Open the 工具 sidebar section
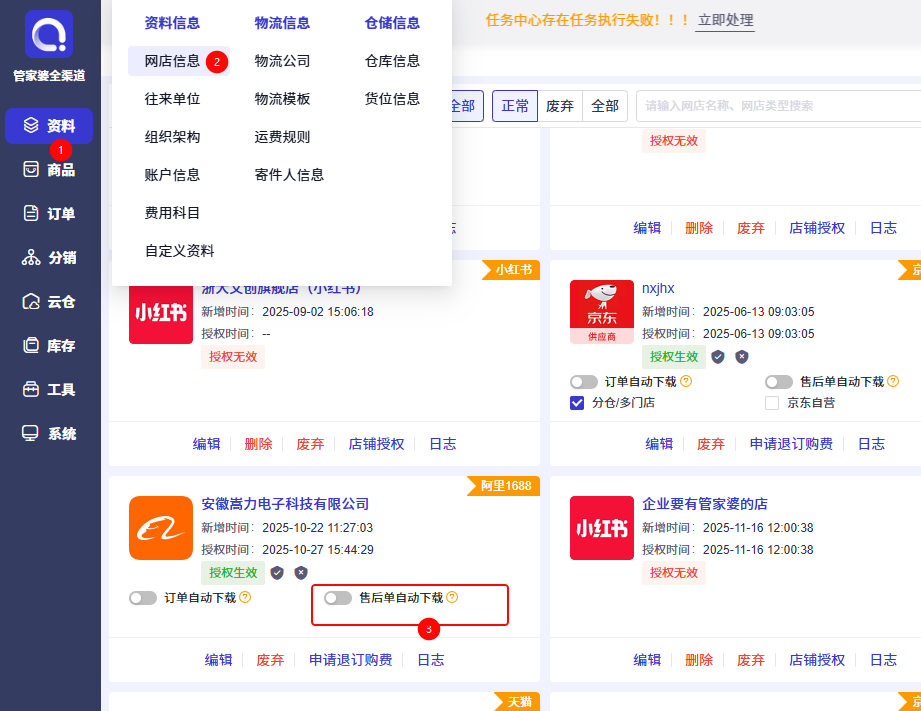921x711 pixels. click(49, 390)
